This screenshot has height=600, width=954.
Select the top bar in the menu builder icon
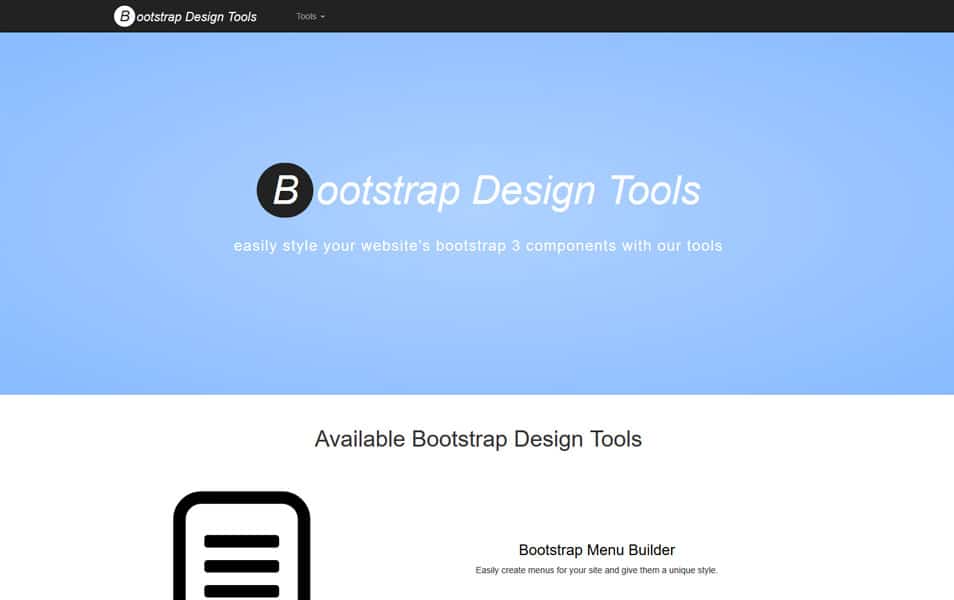(x=240, y=541)
